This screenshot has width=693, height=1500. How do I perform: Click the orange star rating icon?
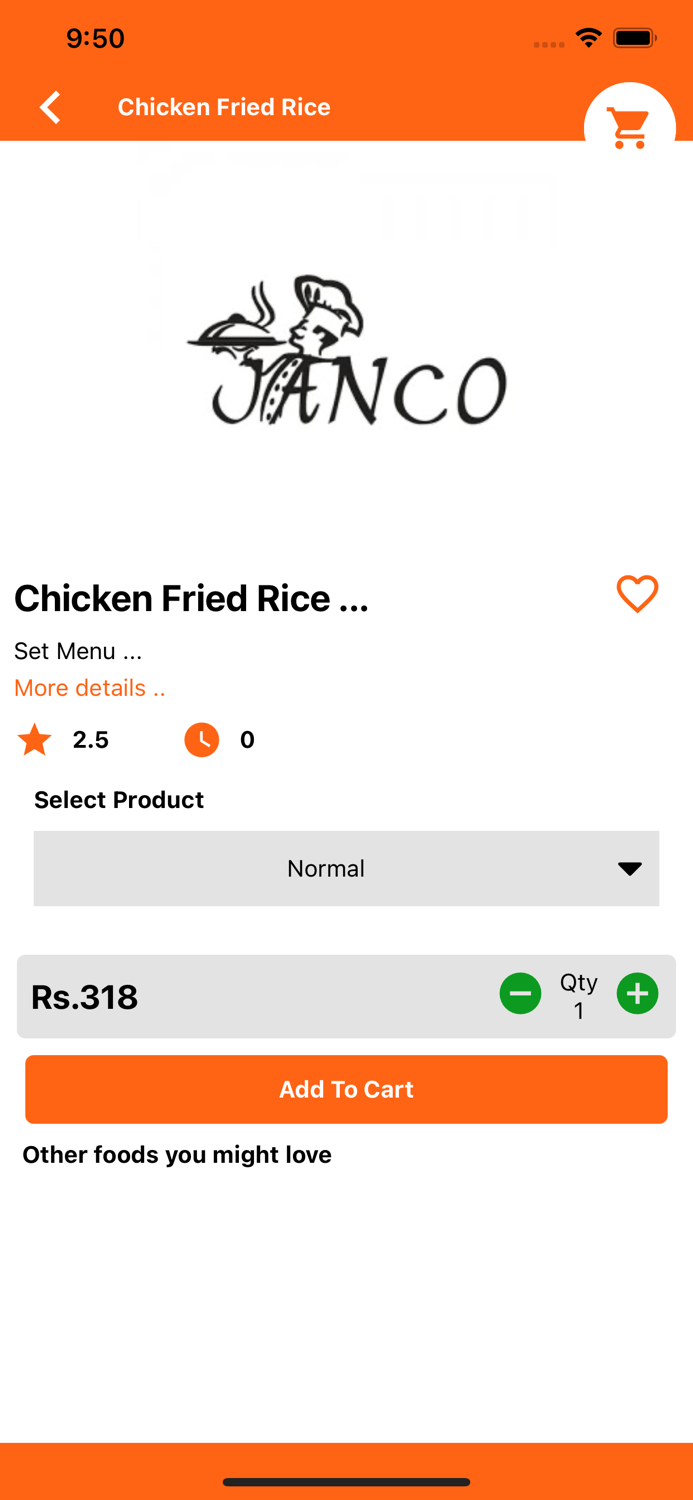tap(35, 740)
